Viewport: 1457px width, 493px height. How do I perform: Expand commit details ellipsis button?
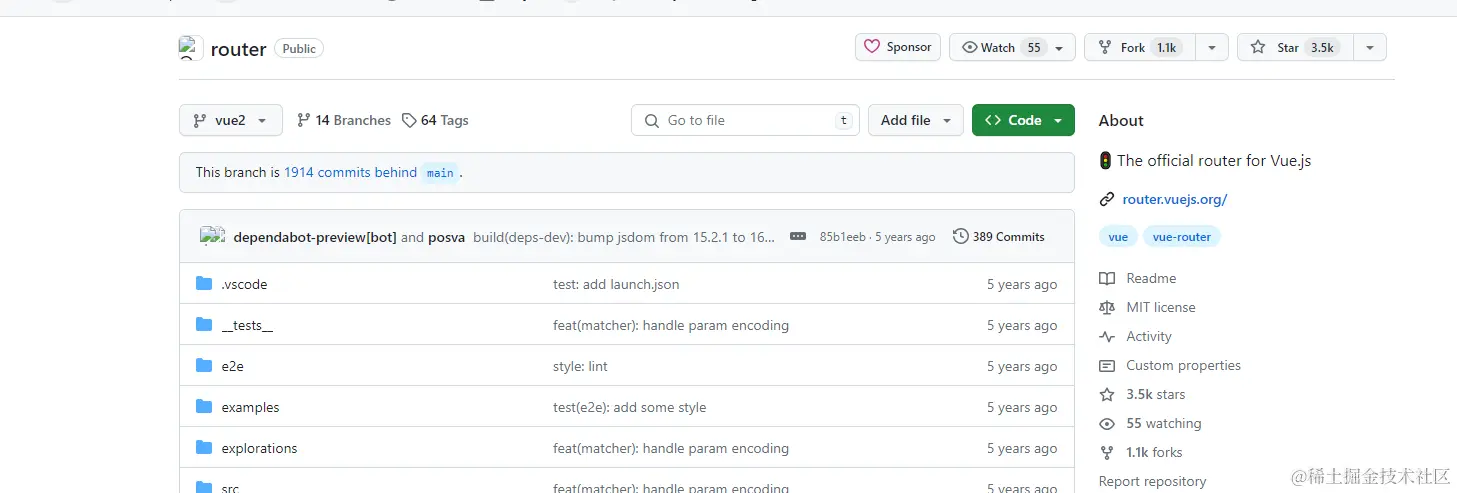click(798, 237)
